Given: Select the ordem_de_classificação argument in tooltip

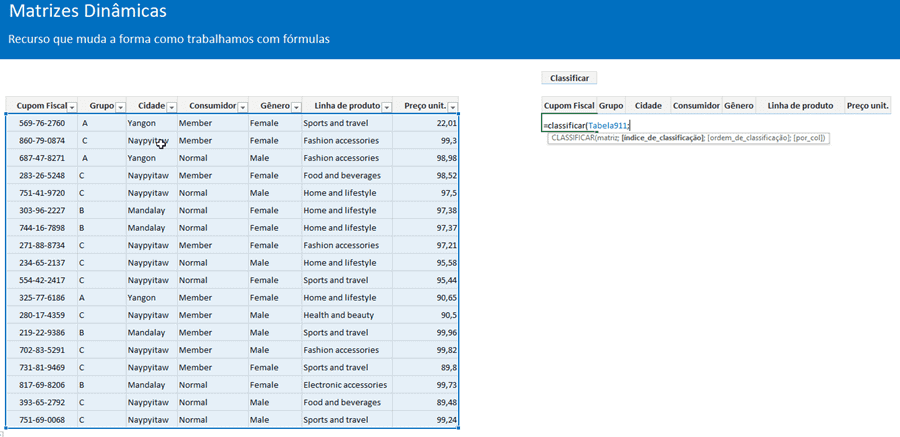Looking at the screenshot, I should coord(748,138).
